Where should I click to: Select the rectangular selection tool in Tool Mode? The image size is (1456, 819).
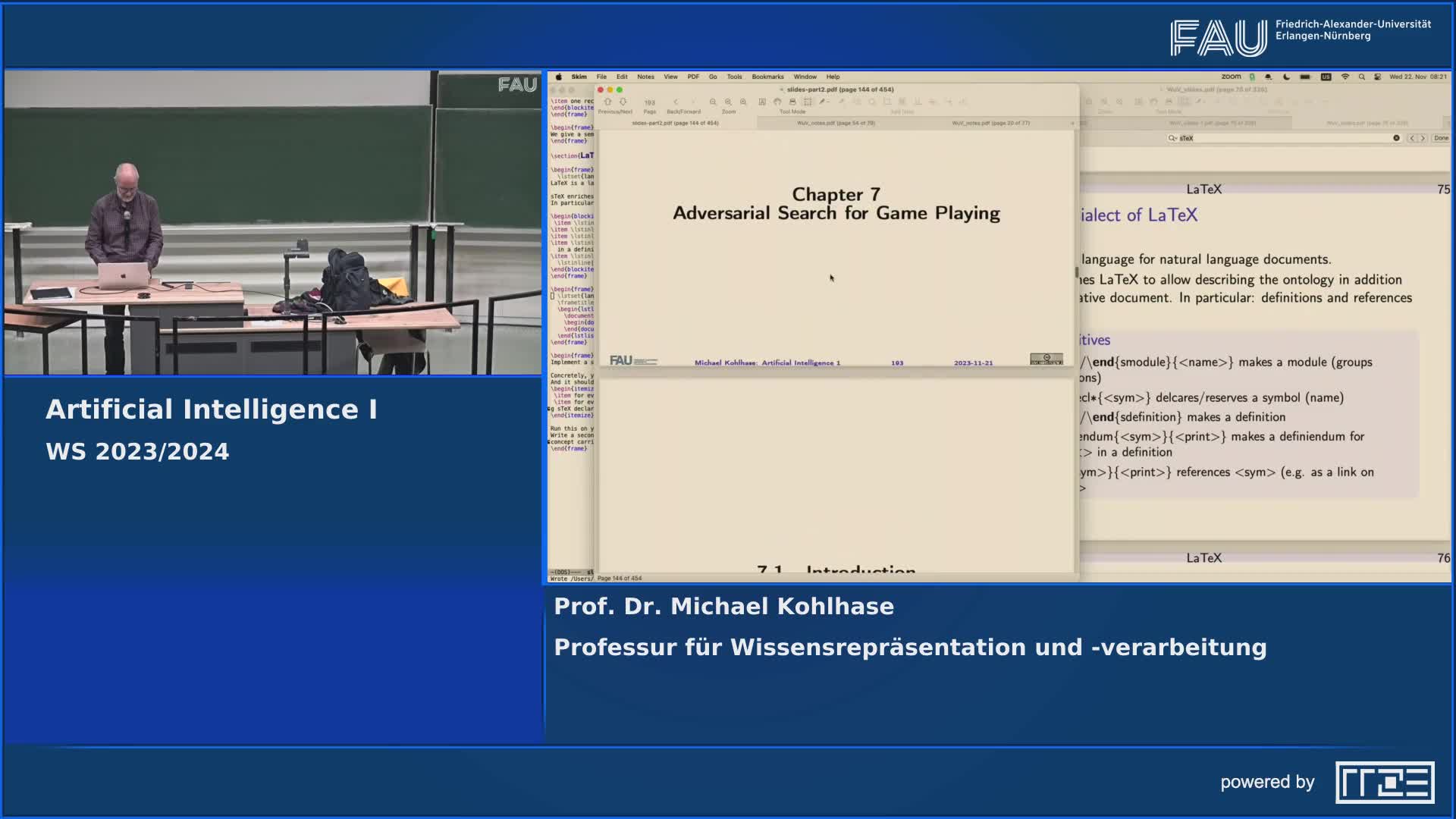pos(808,101)
